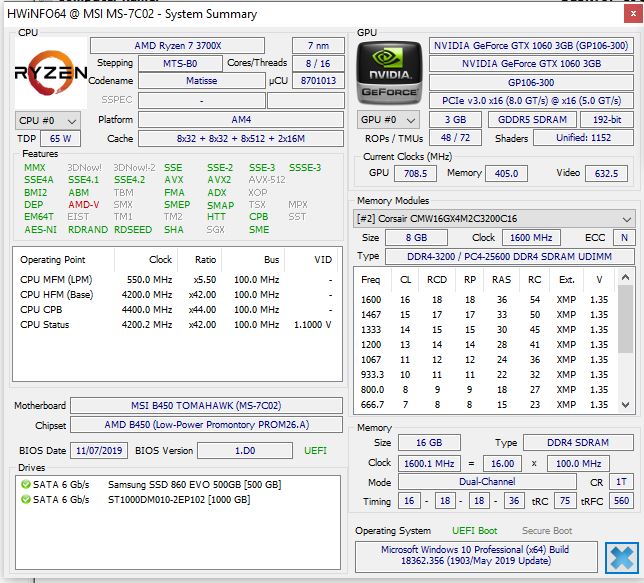Click the Matisse codename field
Image resolution: width=644 pixels, height=583 pixels.
[202, 81]
